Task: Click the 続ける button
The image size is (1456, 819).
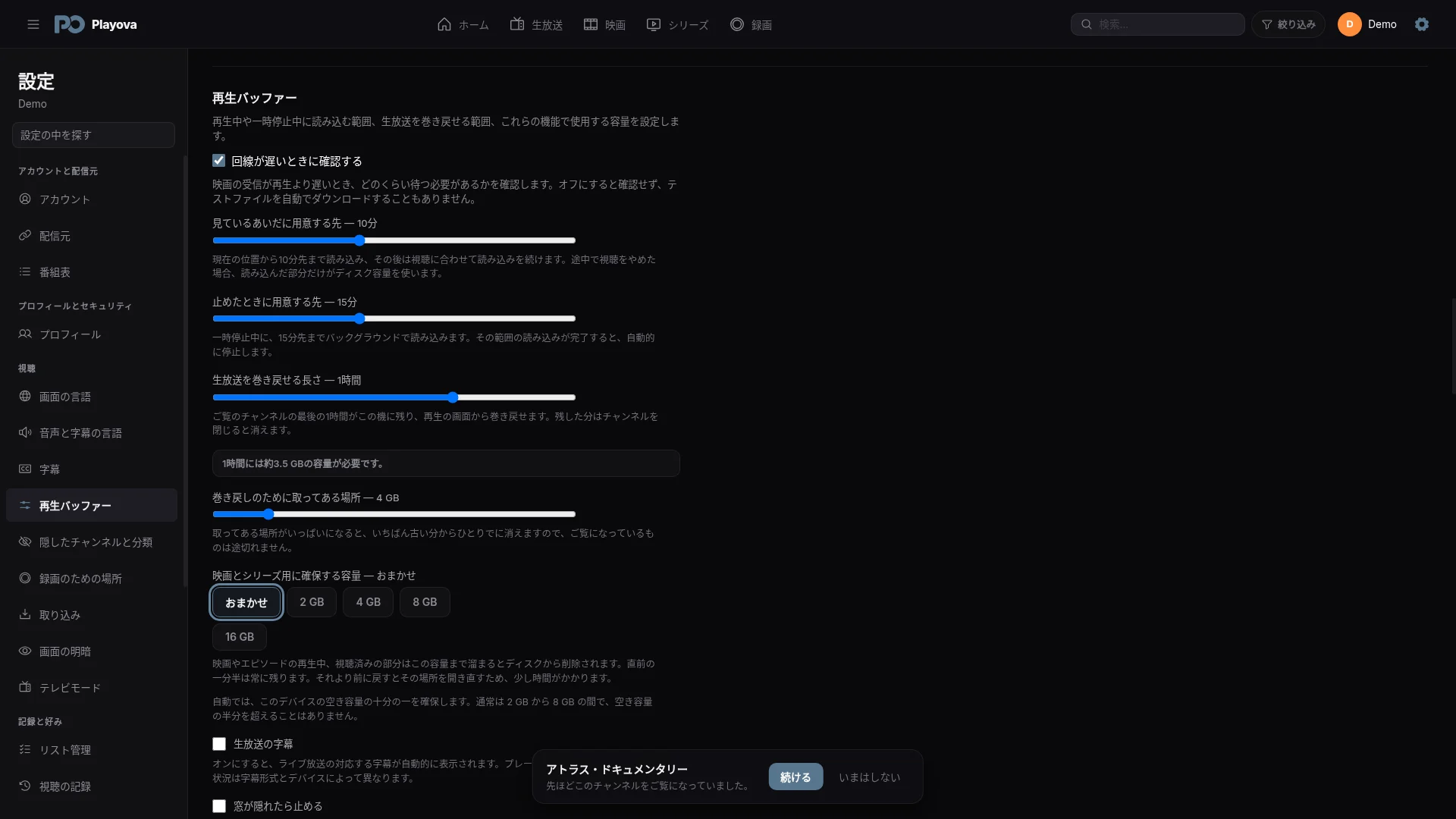Action: coord(795,777)
